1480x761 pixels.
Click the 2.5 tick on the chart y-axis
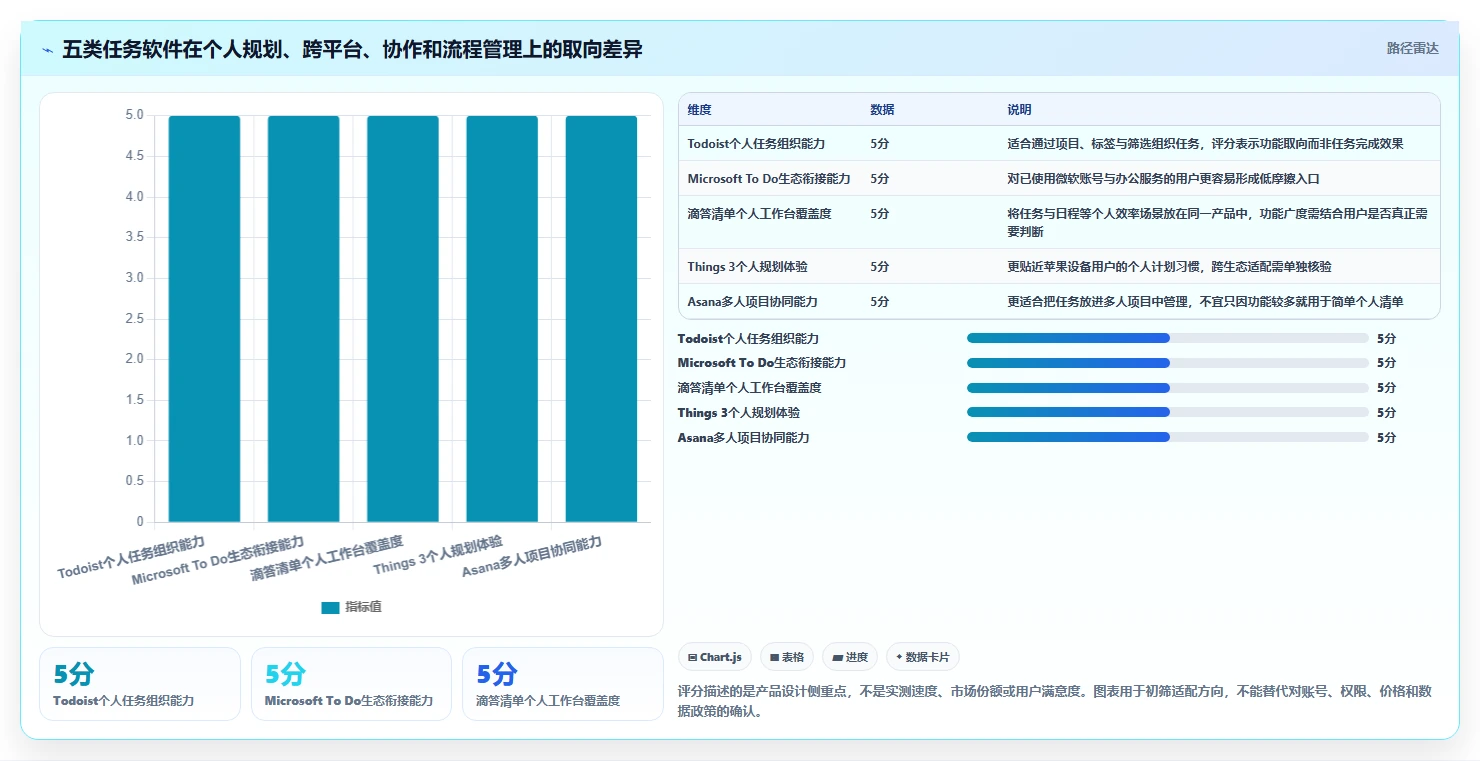click(x=133, y=319)
